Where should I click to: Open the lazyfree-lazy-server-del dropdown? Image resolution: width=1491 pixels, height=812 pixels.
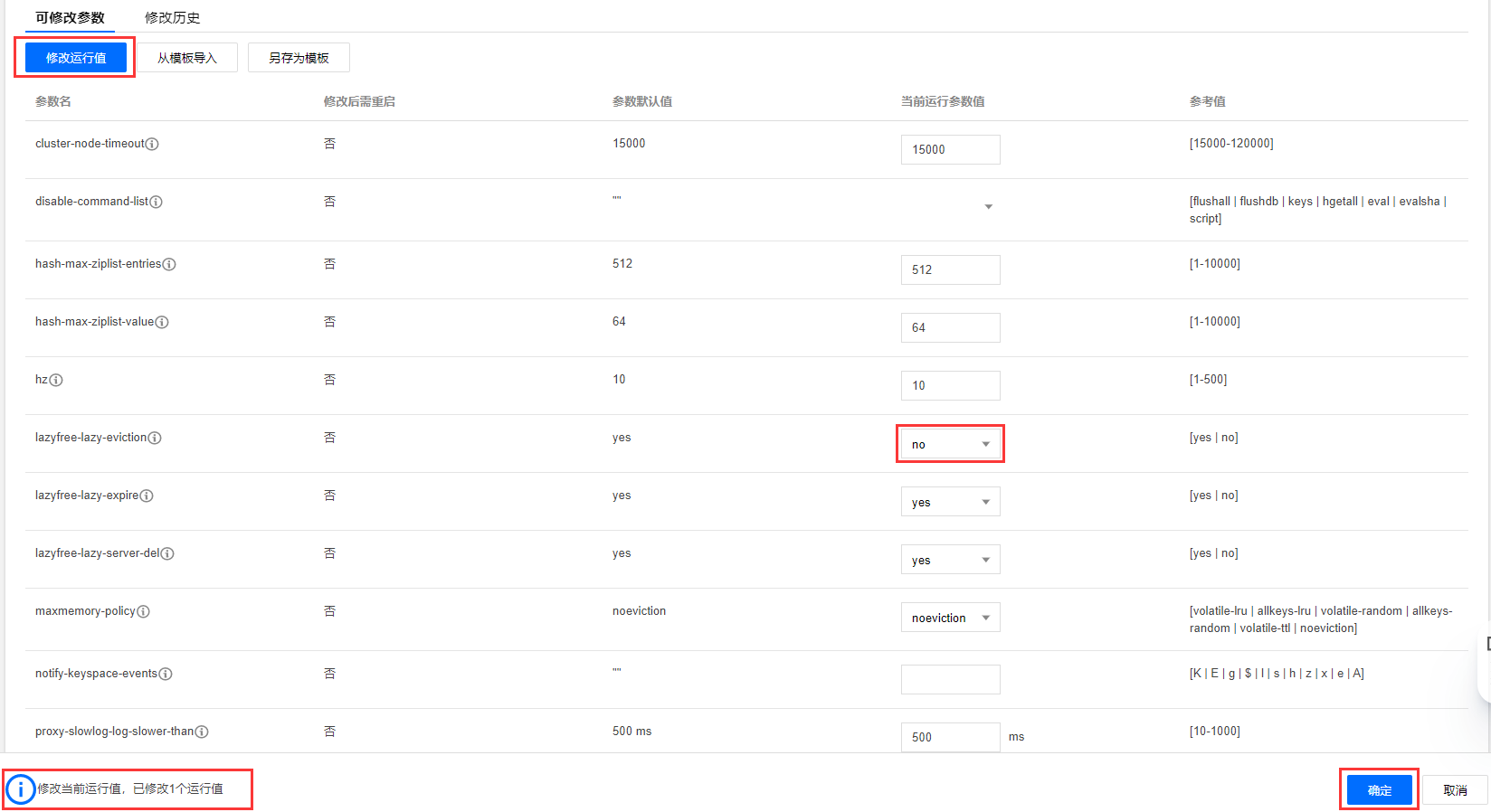pos(950,560)
